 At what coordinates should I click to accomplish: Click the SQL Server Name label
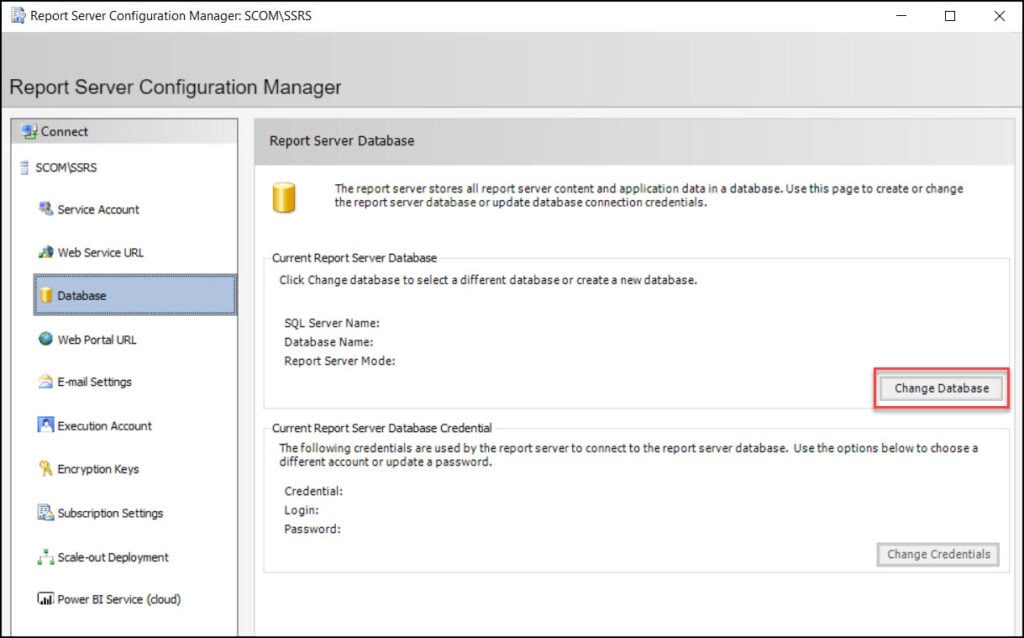click(332, 323)
